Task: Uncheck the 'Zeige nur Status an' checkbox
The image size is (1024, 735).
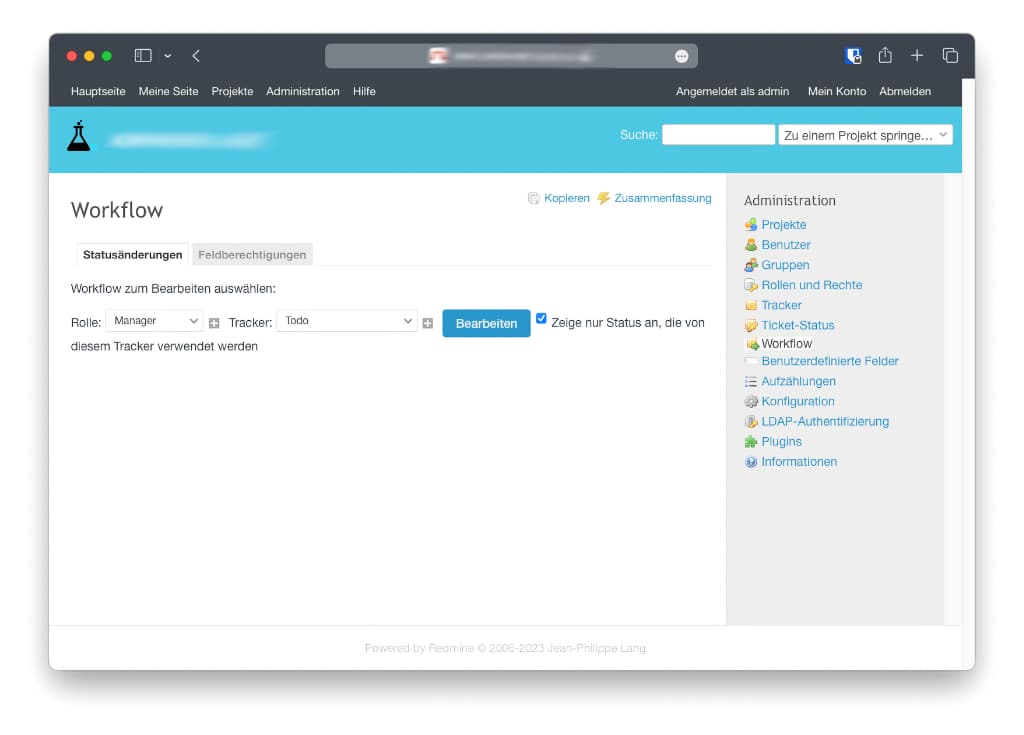Action: click(x=541, y=318)
